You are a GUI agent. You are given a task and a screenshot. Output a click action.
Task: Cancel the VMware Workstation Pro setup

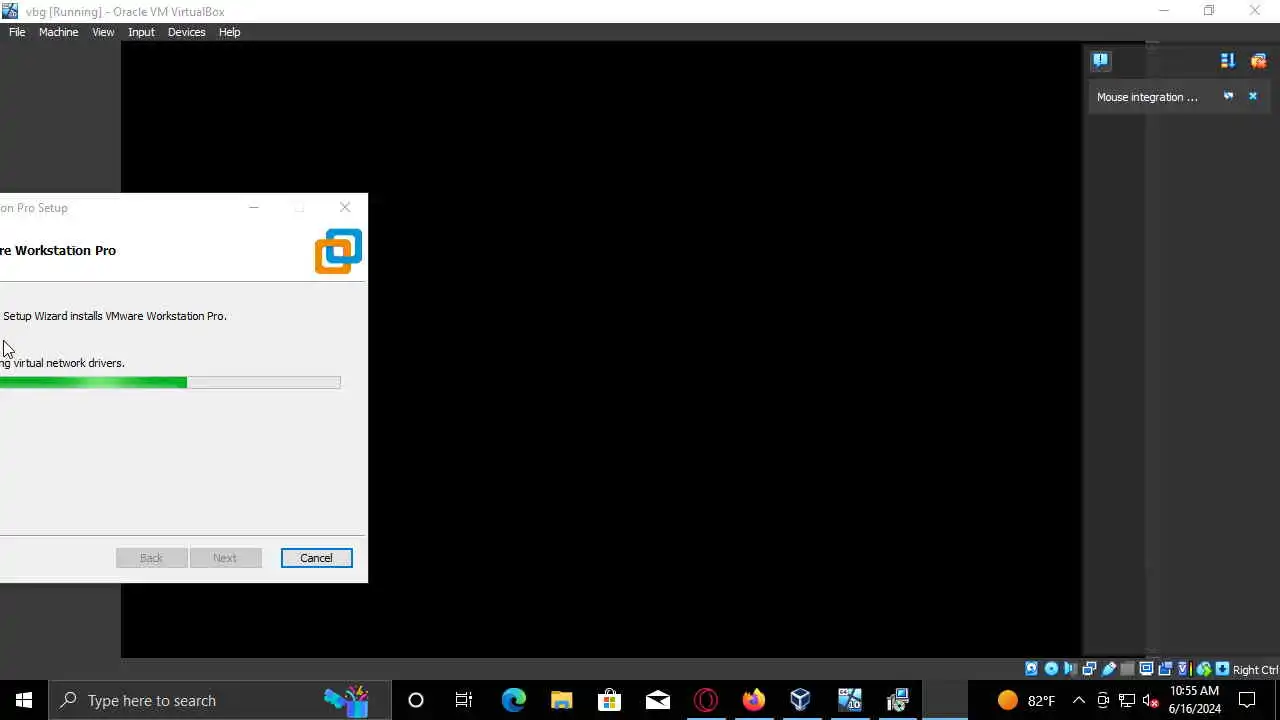[316, 558]
